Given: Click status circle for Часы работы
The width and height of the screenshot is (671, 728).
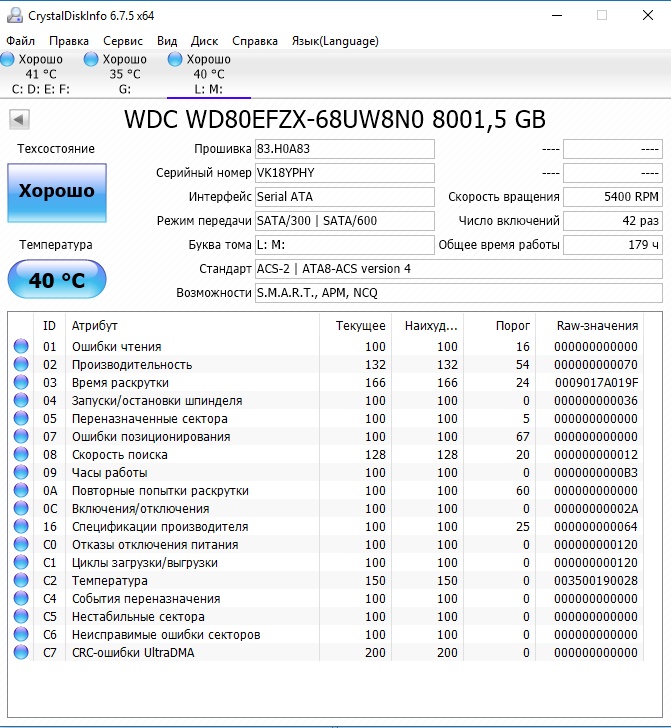Looking at the screenshot, I should 20,472.
